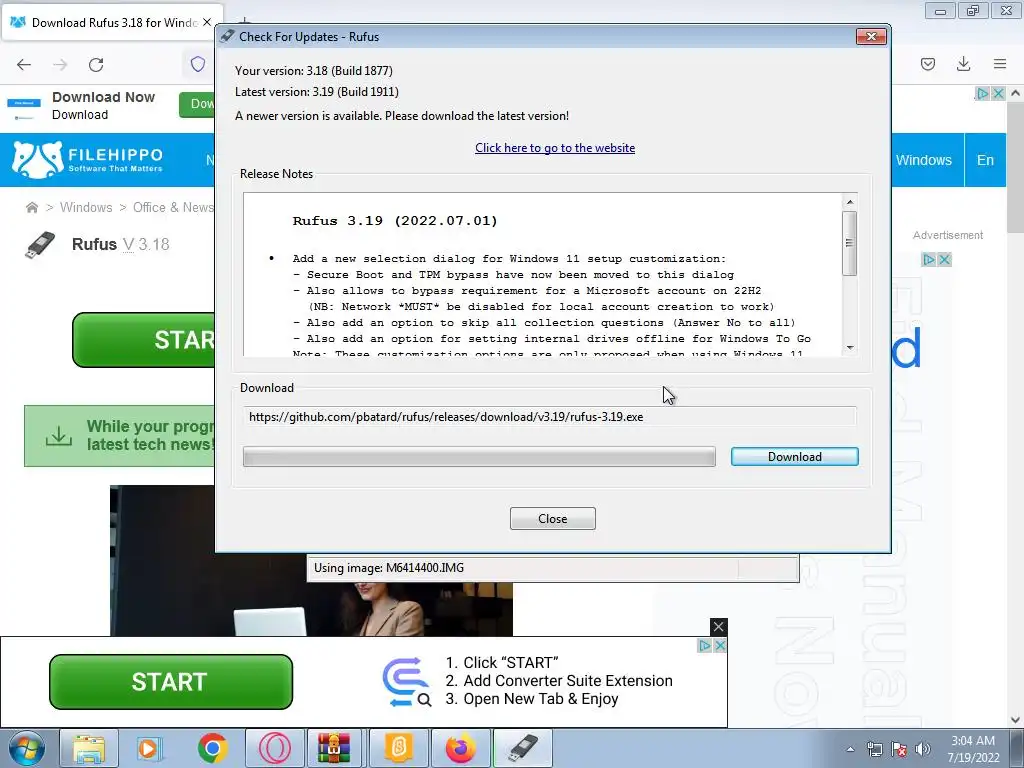
Task: Open Windows Explorer from the taskbar
Action: tap(89, 748)
